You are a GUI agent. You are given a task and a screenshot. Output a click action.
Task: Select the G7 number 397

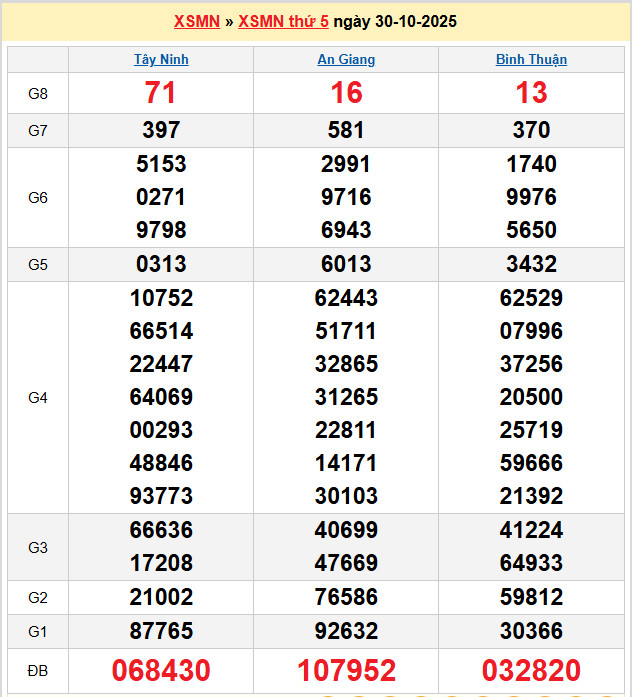tap(161, 130)
